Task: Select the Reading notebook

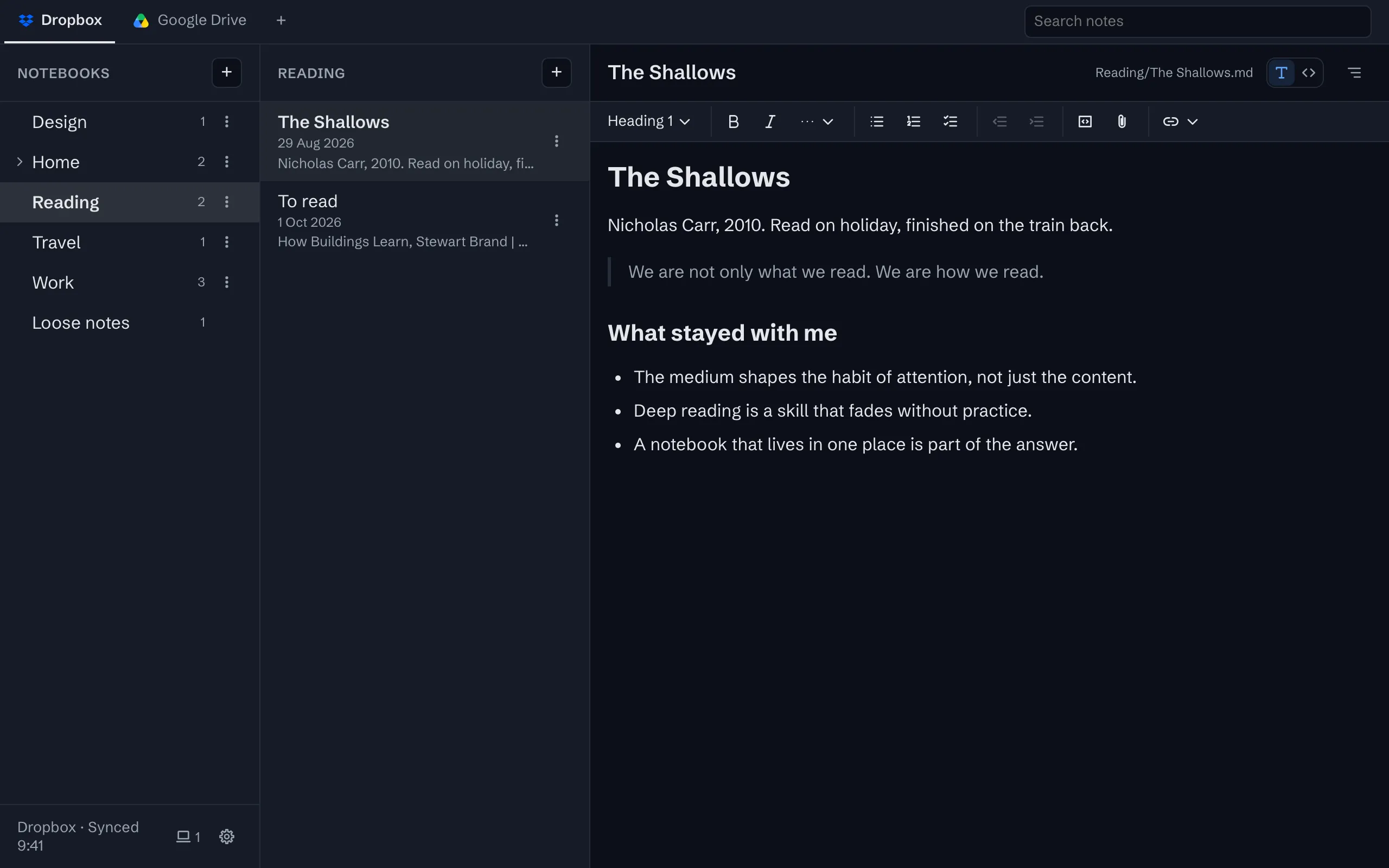Action: pos(130,202)
